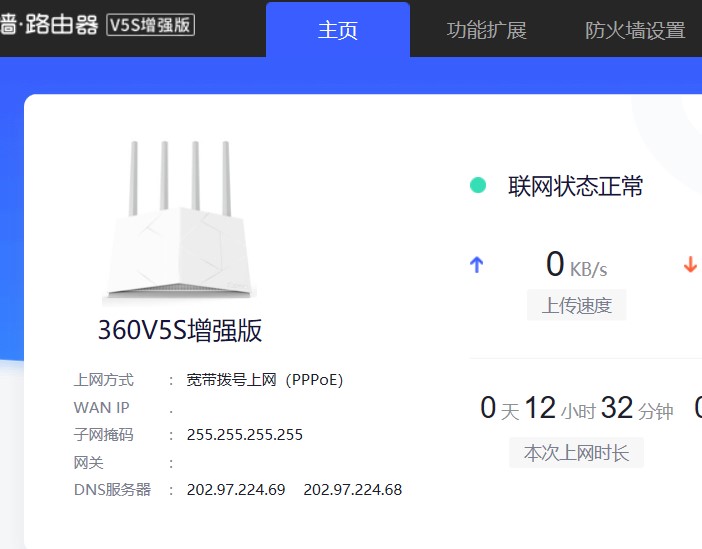Click the 路由器 logo text in header

(61, 25)
